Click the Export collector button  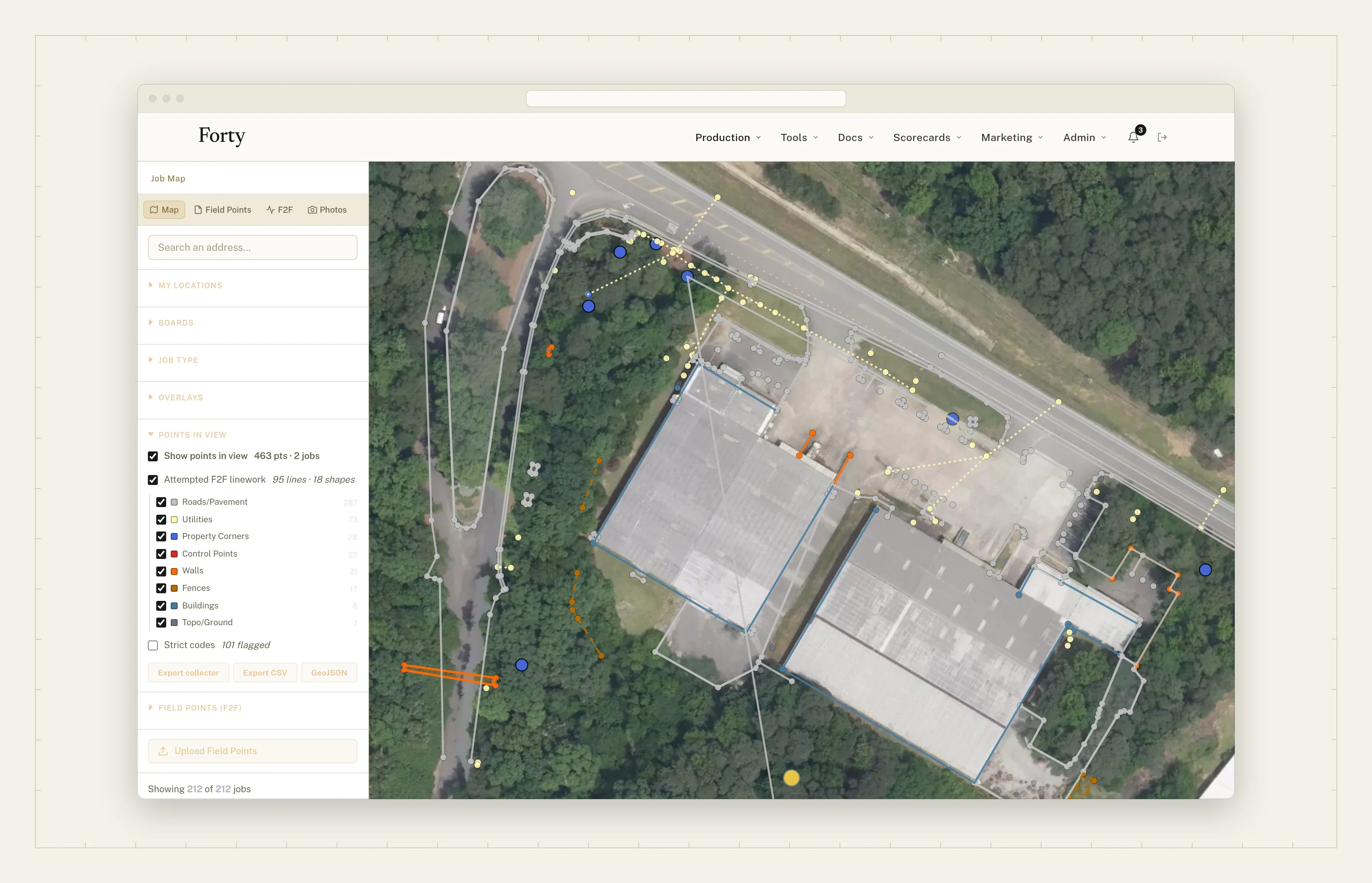pos(189,673)
